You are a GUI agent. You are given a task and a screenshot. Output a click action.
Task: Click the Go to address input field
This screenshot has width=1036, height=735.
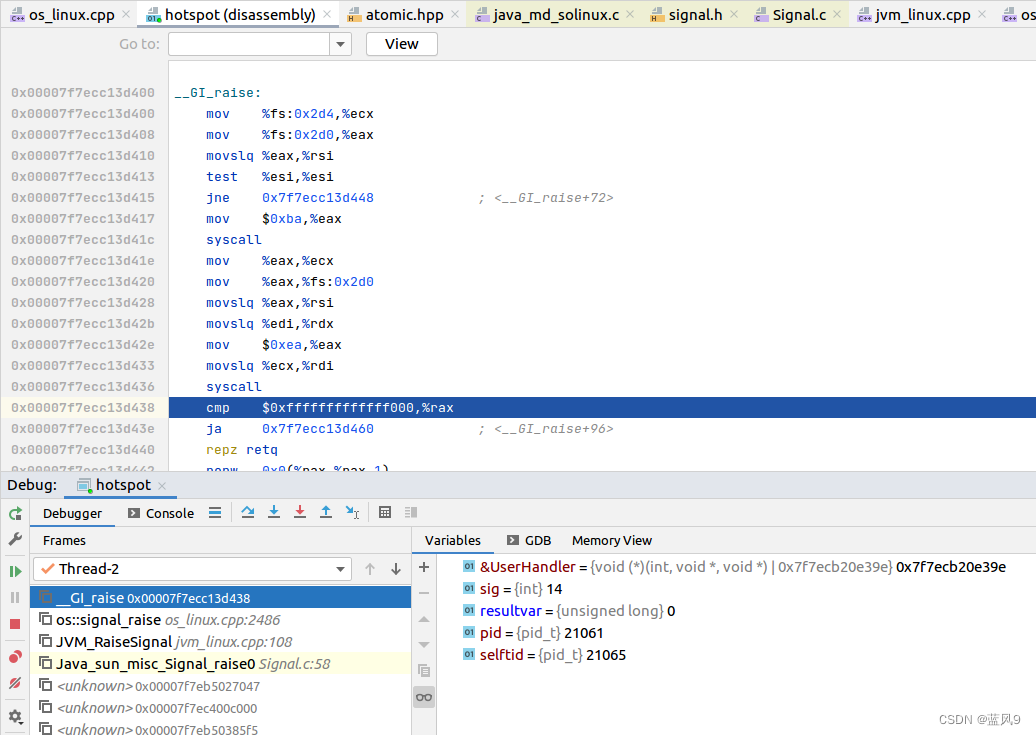(249, 44)
